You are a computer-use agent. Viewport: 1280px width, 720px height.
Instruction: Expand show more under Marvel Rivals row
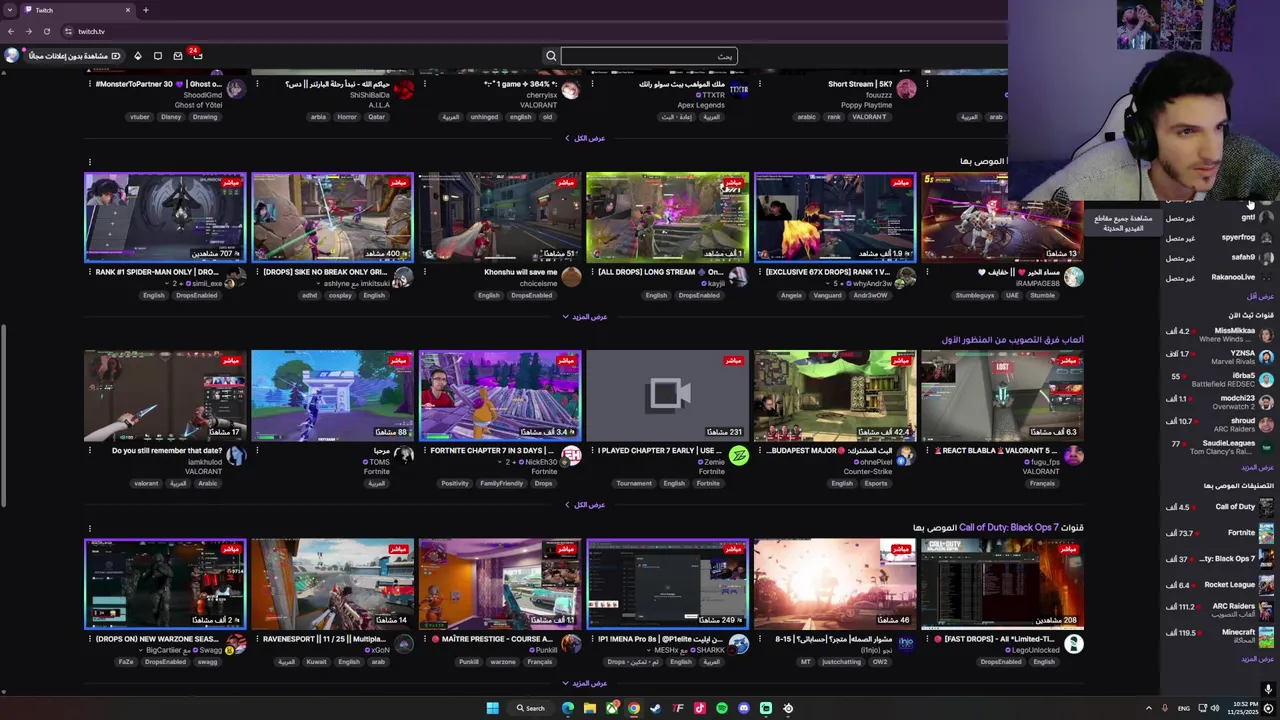[585, 317]
